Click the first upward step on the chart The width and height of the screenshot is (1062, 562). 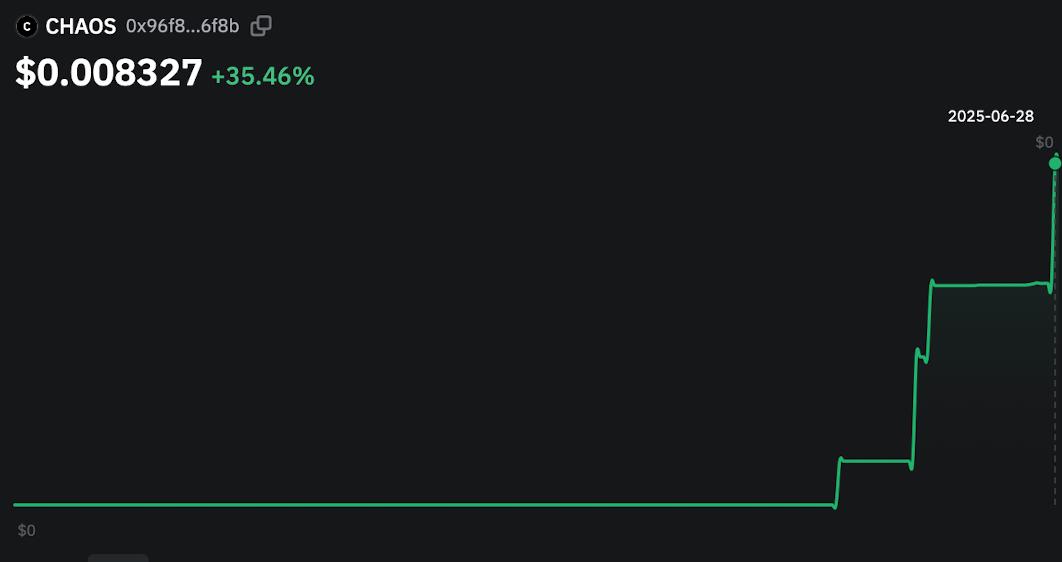pos(838,482)
